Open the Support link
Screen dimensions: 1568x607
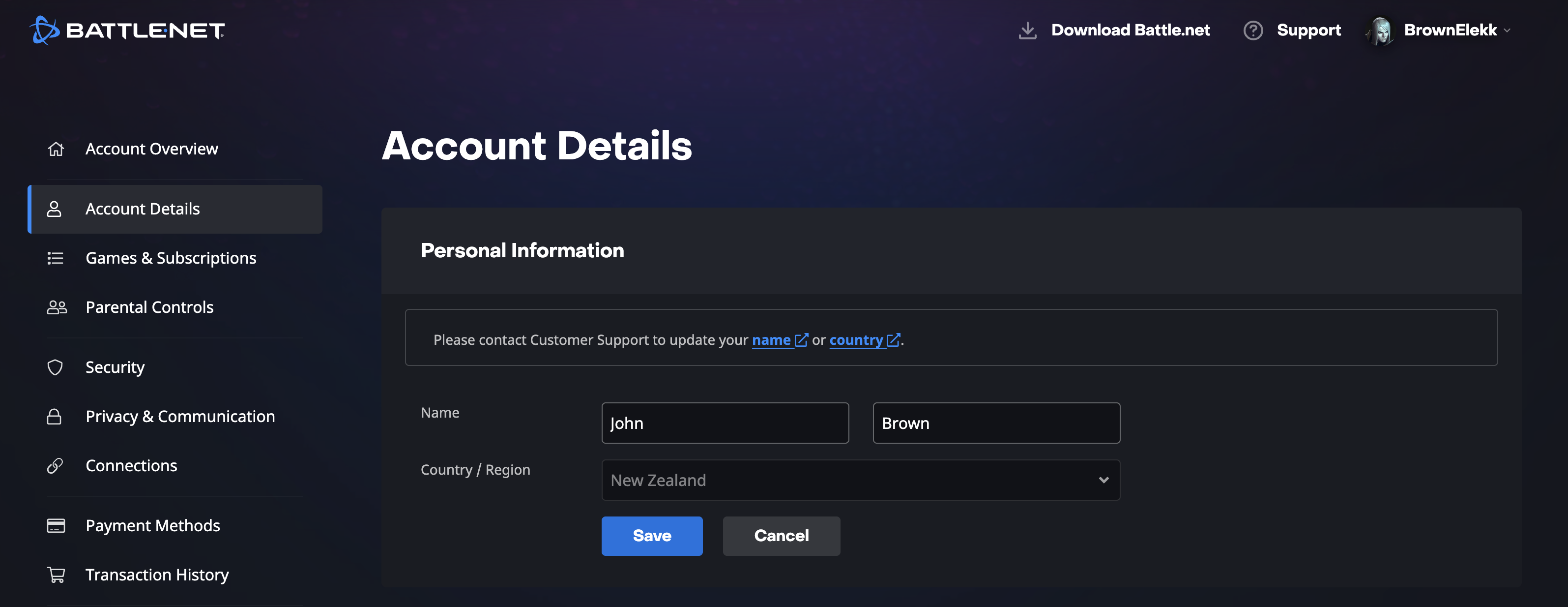coord(1308,30)
